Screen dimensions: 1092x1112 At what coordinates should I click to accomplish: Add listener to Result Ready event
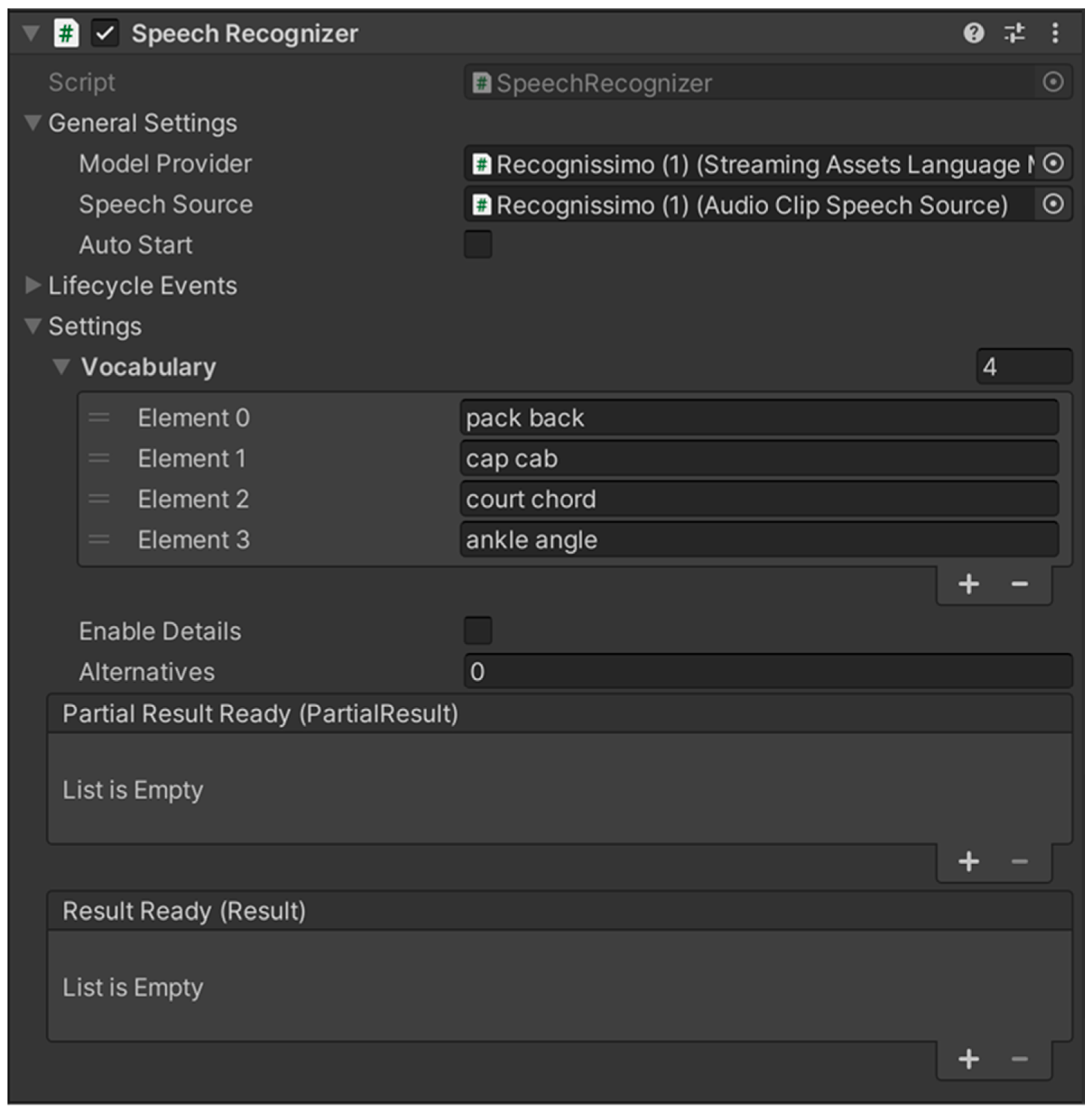(x=969, y=1059)
